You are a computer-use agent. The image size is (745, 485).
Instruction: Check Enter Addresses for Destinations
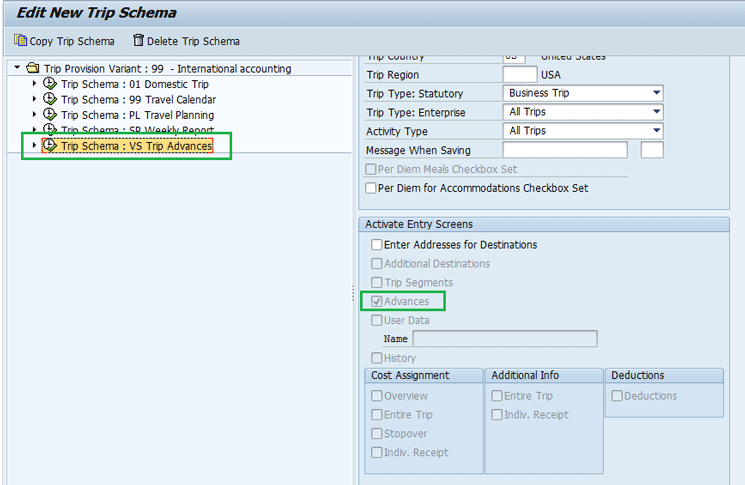coord(377,245)
